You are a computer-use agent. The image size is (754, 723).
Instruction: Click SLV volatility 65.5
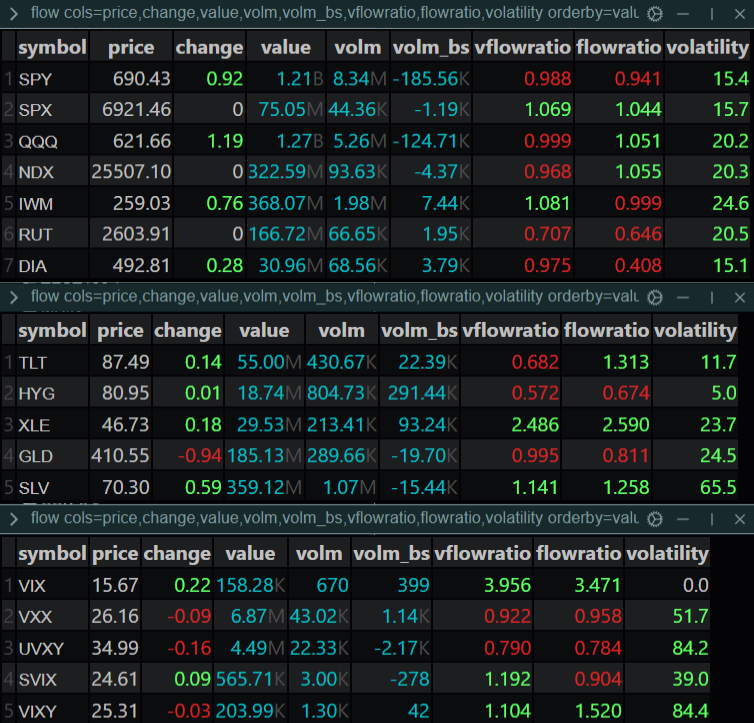718,487
